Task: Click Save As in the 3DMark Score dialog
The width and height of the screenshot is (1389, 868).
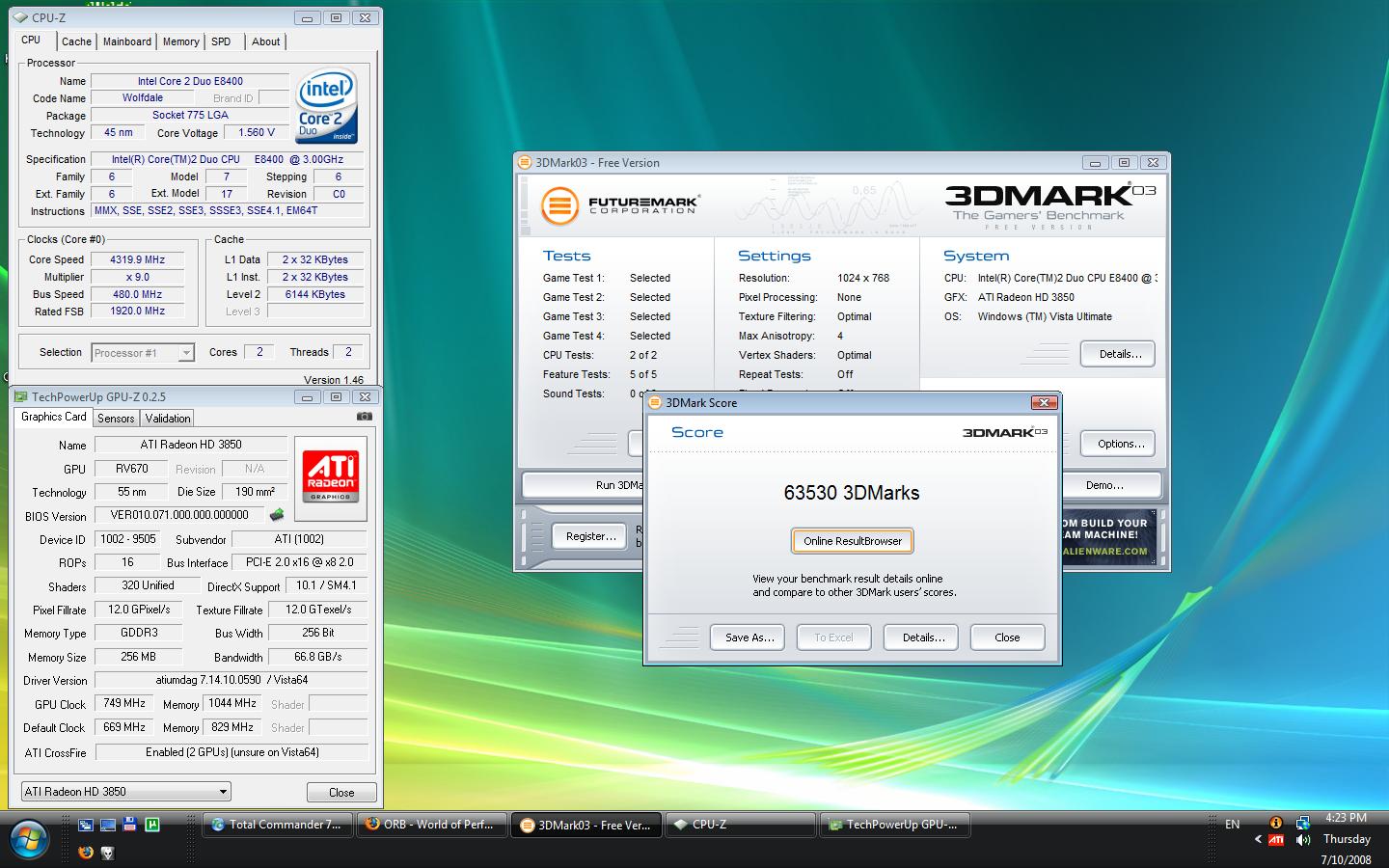Action: [749, 637]
